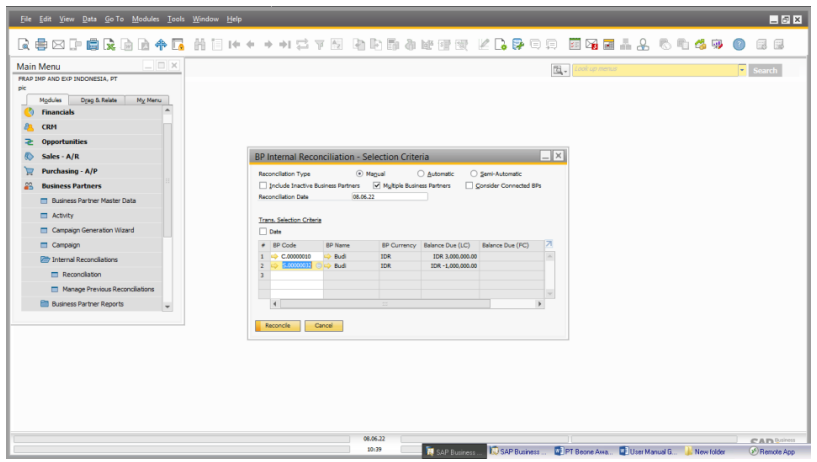Click the Sort A-Z toolbar icon
The height and width of the screenshot is (462, 817).
click(337, 44)
